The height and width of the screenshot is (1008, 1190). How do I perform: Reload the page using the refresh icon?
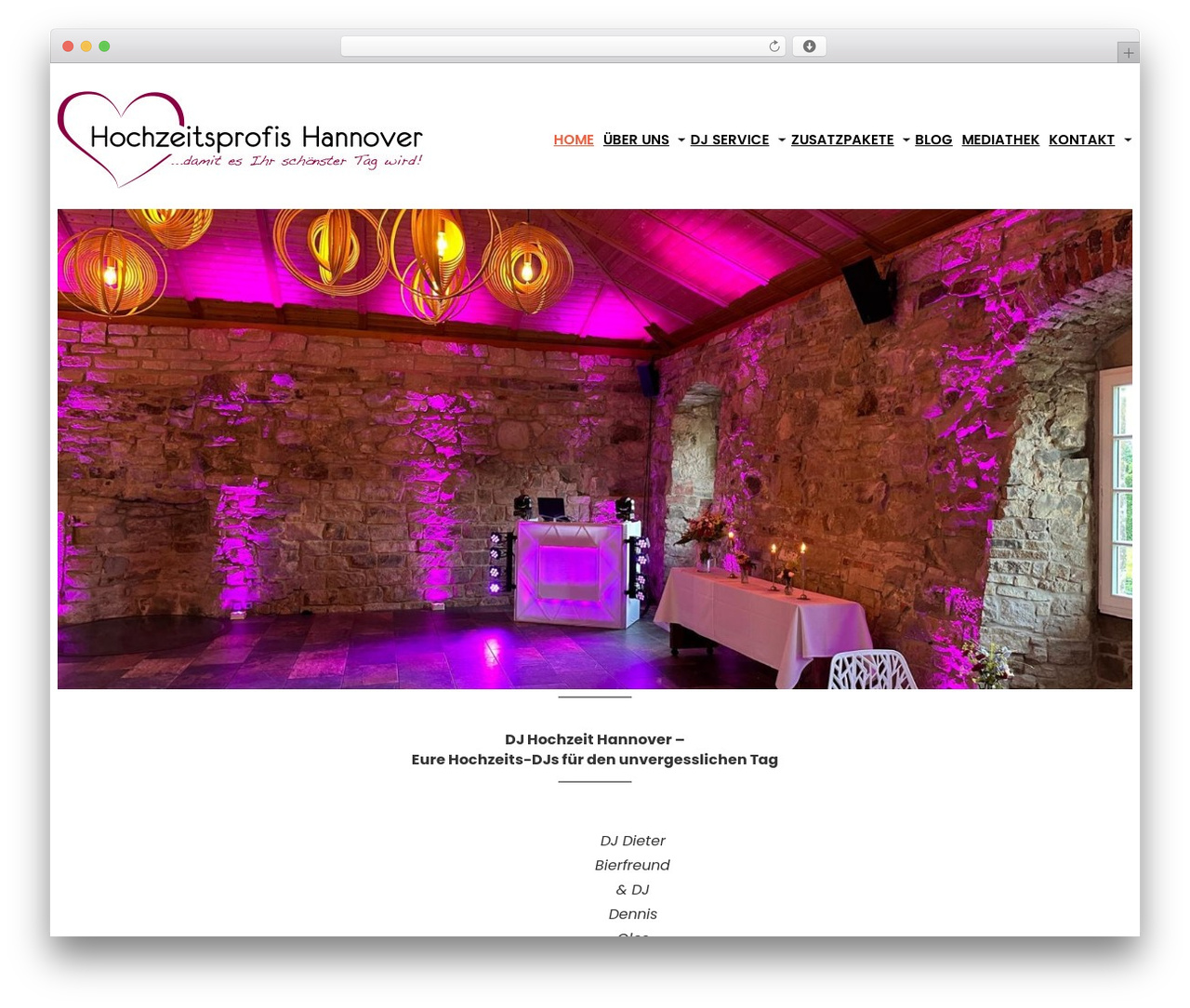point(774,46)
